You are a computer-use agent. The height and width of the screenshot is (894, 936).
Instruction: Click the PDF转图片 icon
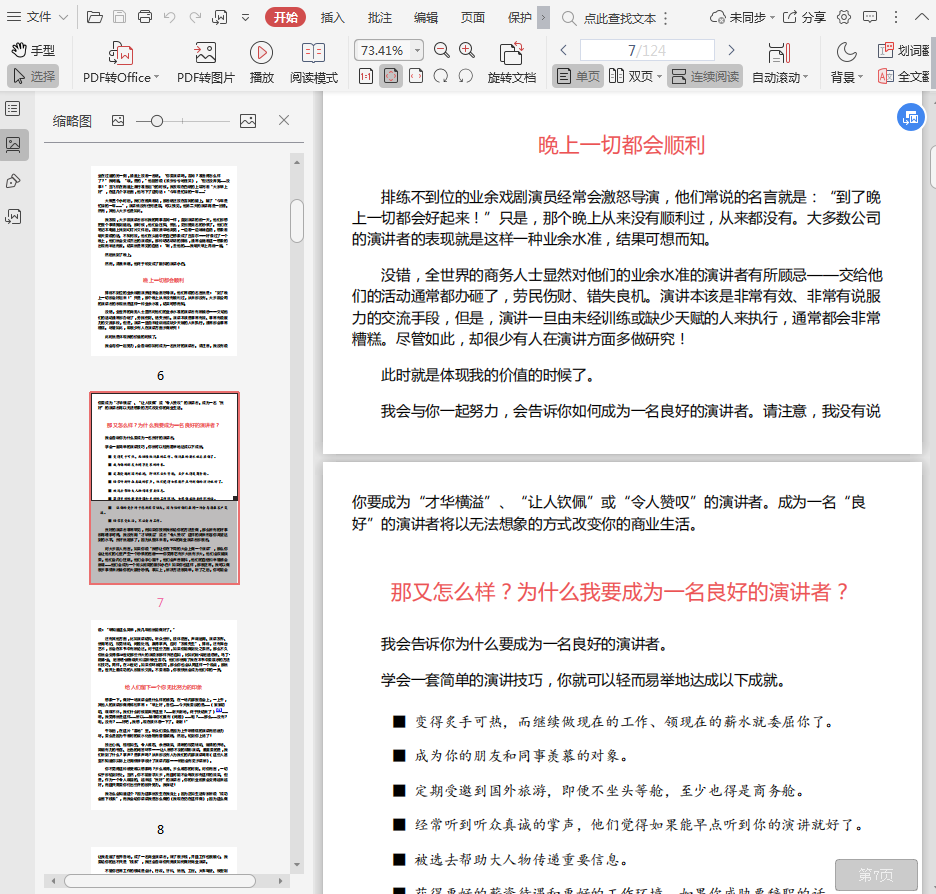click(205, 53)
